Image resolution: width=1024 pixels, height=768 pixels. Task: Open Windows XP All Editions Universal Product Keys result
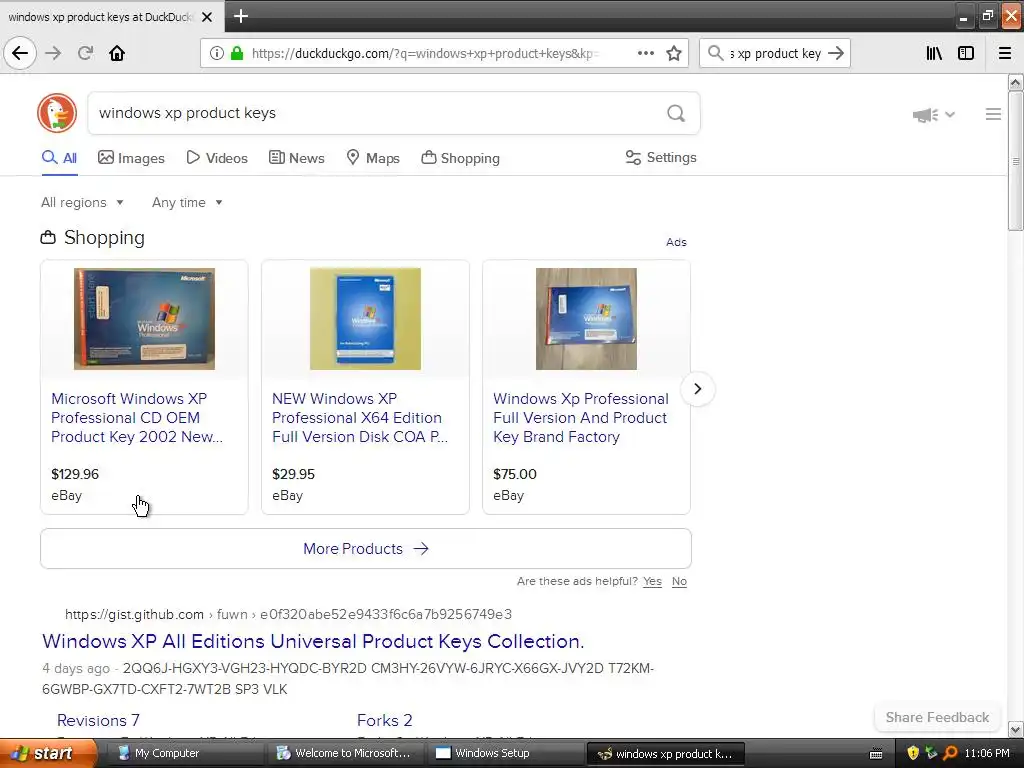coord(313,641)
